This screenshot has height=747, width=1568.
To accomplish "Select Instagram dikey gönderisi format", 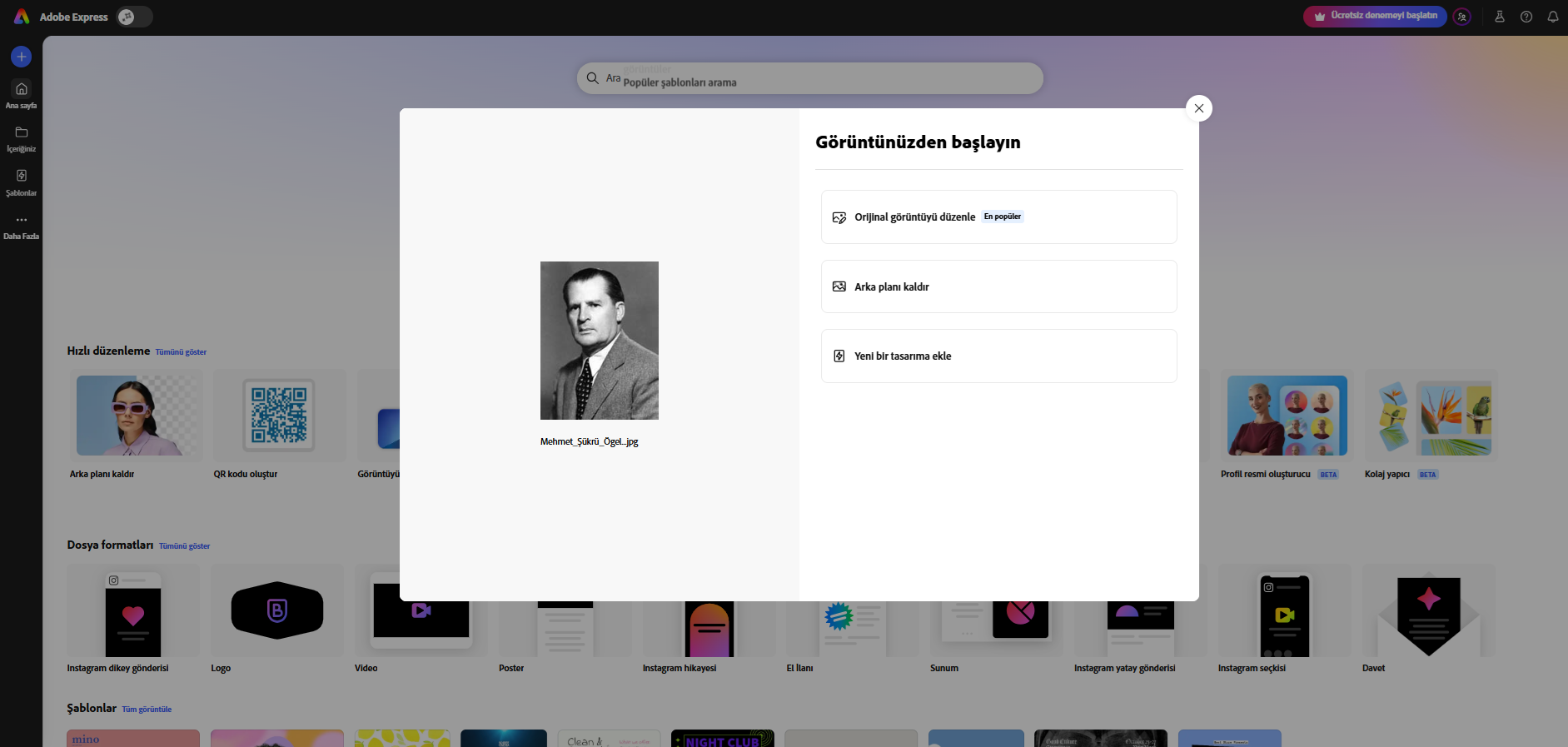I will pos(133,610).
